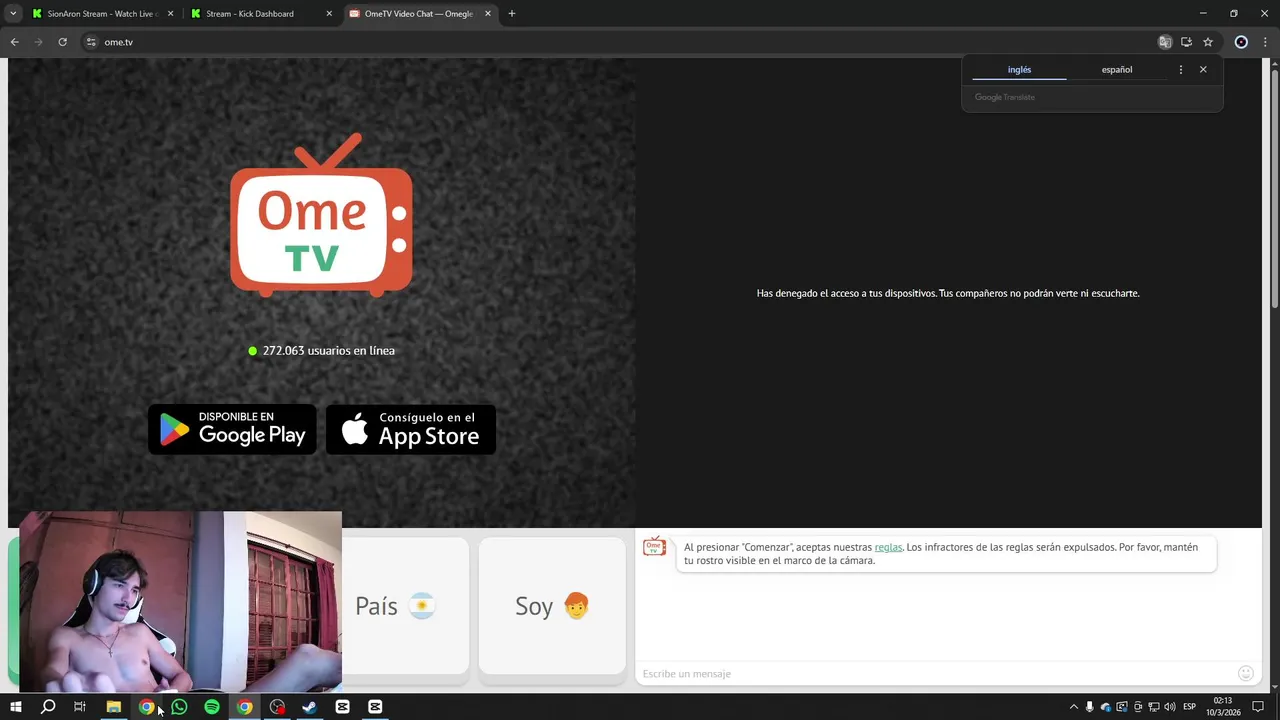Select the español tab in translate popup

(x=1117, y=70)
